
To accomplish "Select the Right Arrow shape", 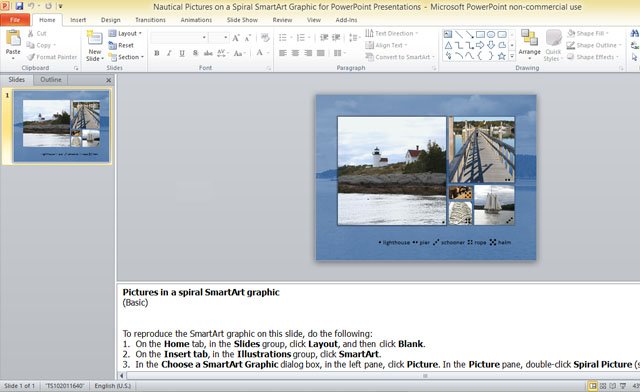I will point(480,45).
